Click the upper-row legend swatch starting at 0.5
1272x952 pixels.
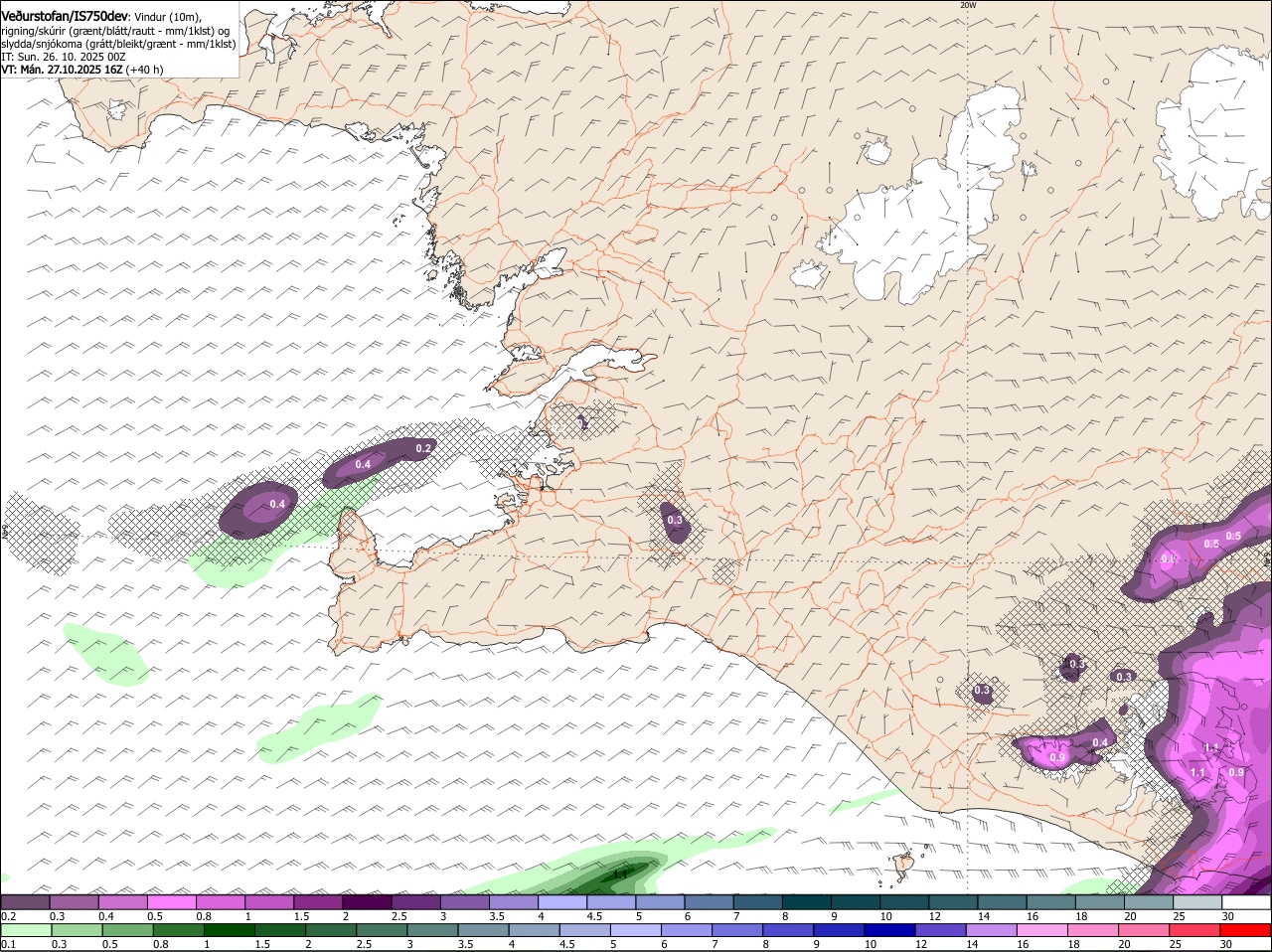[x=171, y=902]
